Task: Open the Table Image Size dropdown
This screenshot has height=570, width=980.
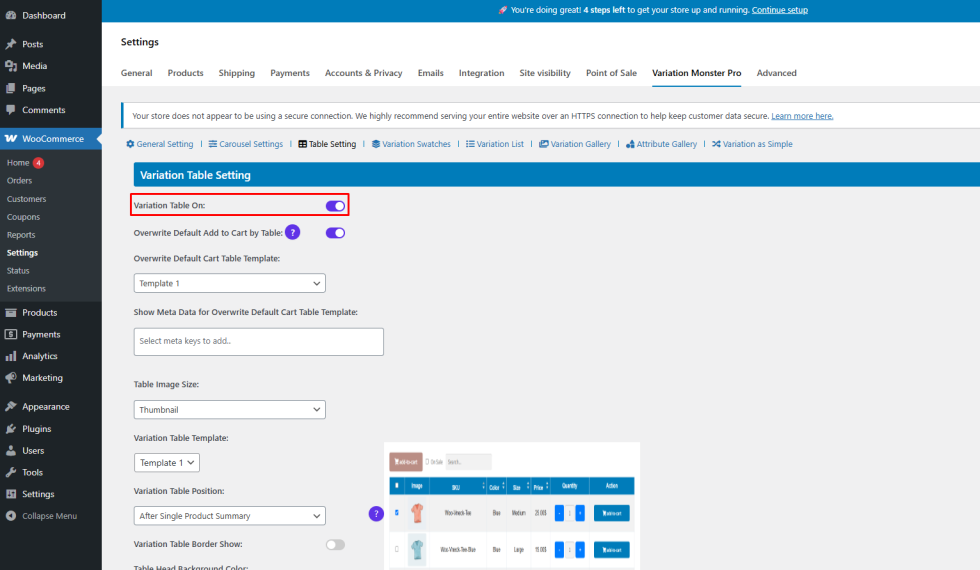Action: 229,409
